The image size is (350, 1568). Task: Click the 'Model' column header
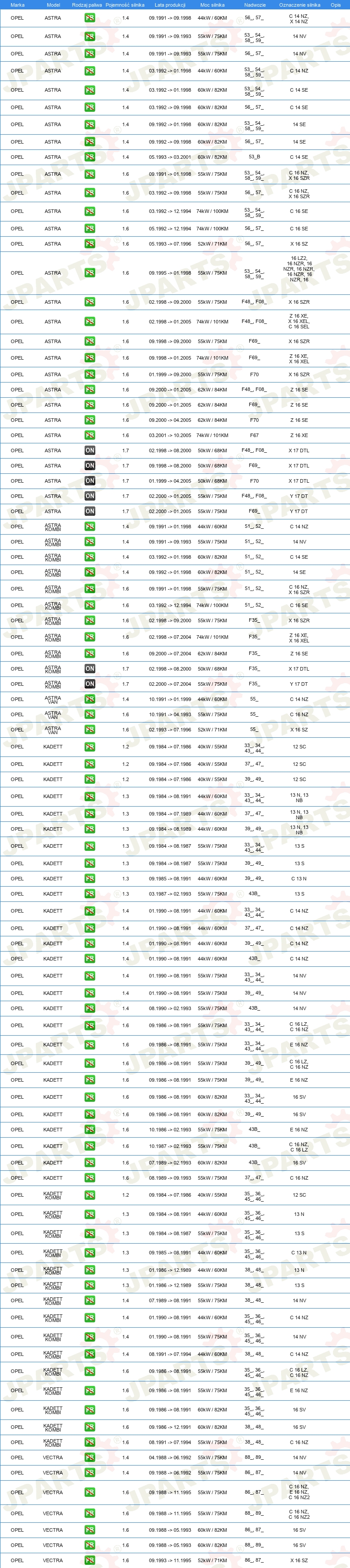click(53, 5)
